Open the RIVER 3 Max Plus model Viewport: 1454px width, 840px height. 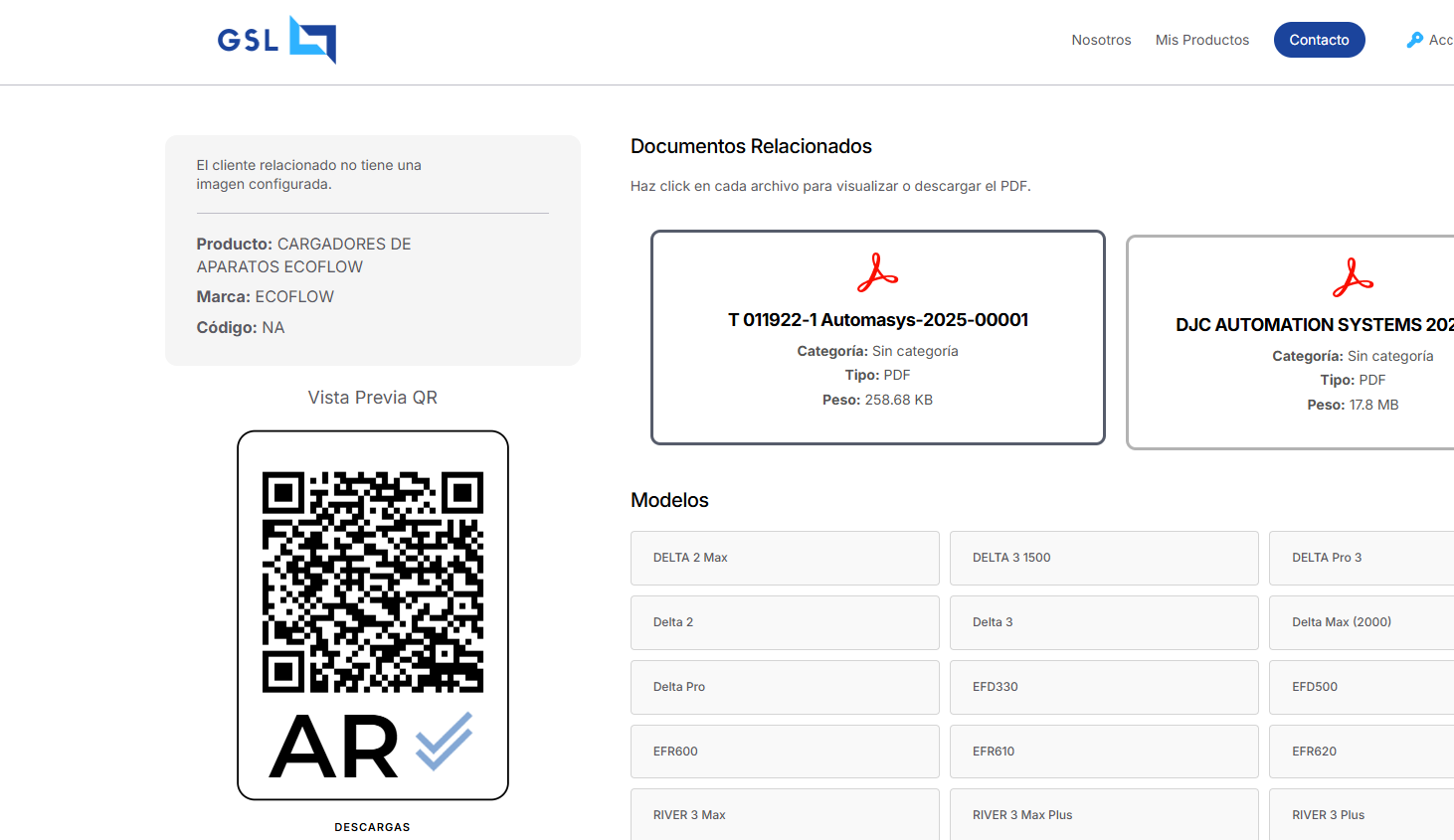point(1103,814)
